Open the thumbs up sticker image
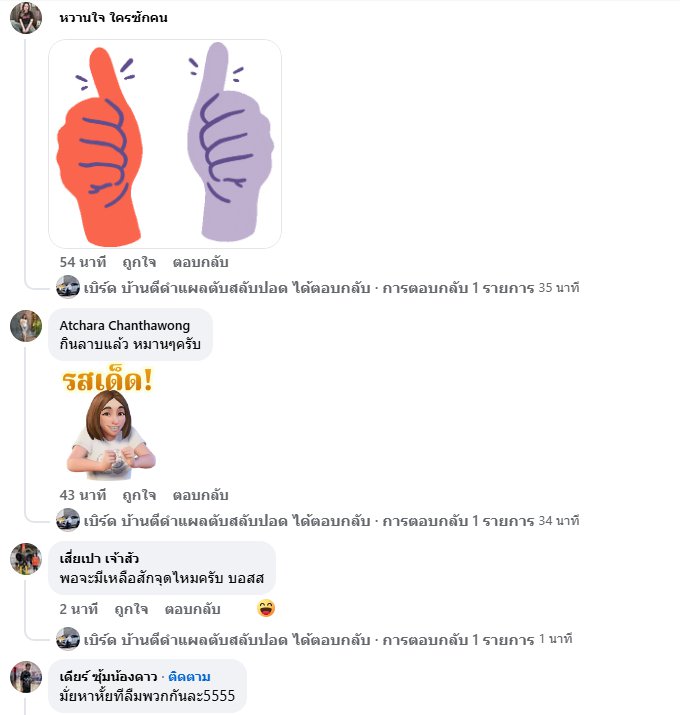The height and width of the screenshot is (715, 680). click(165, 144)
